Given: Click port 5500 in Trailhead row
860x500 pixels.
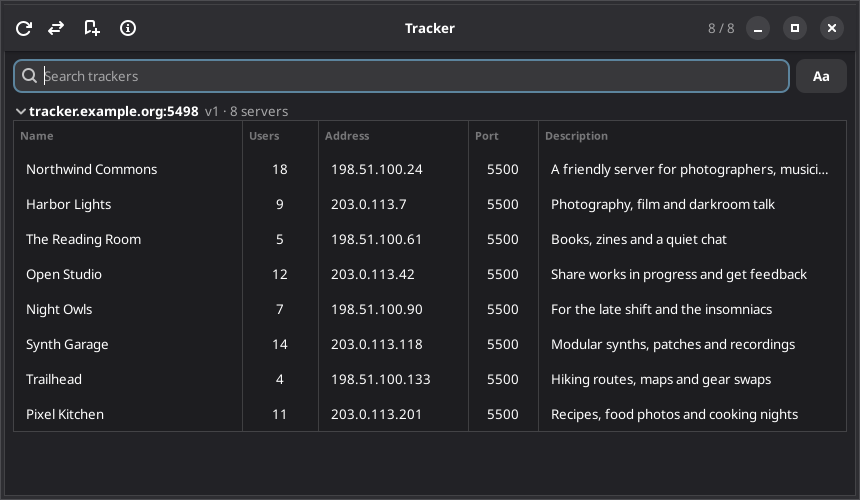Looking at the screenshot, I should [502, 379].
